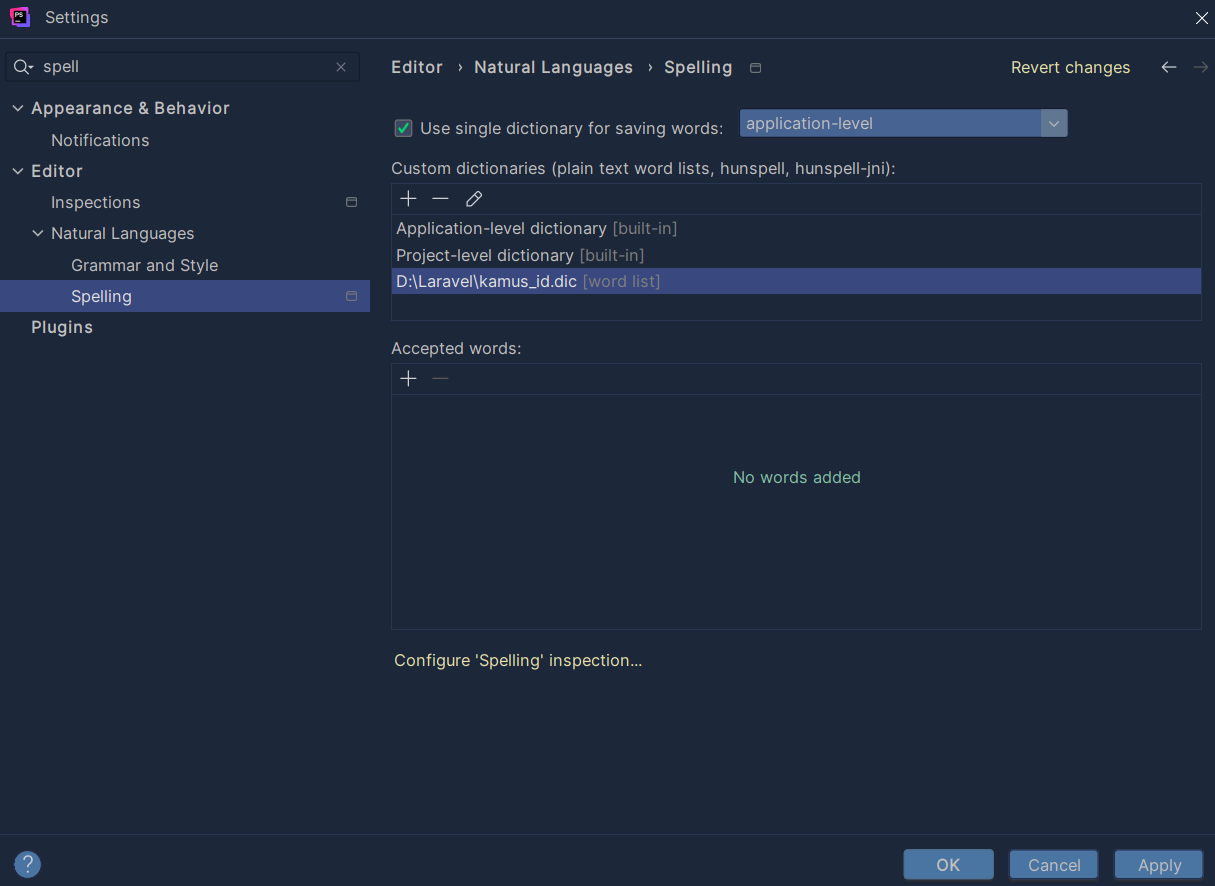Open Configure 'Spelling' inspection link
1215x886 pixels.
[x=518, y=660]
